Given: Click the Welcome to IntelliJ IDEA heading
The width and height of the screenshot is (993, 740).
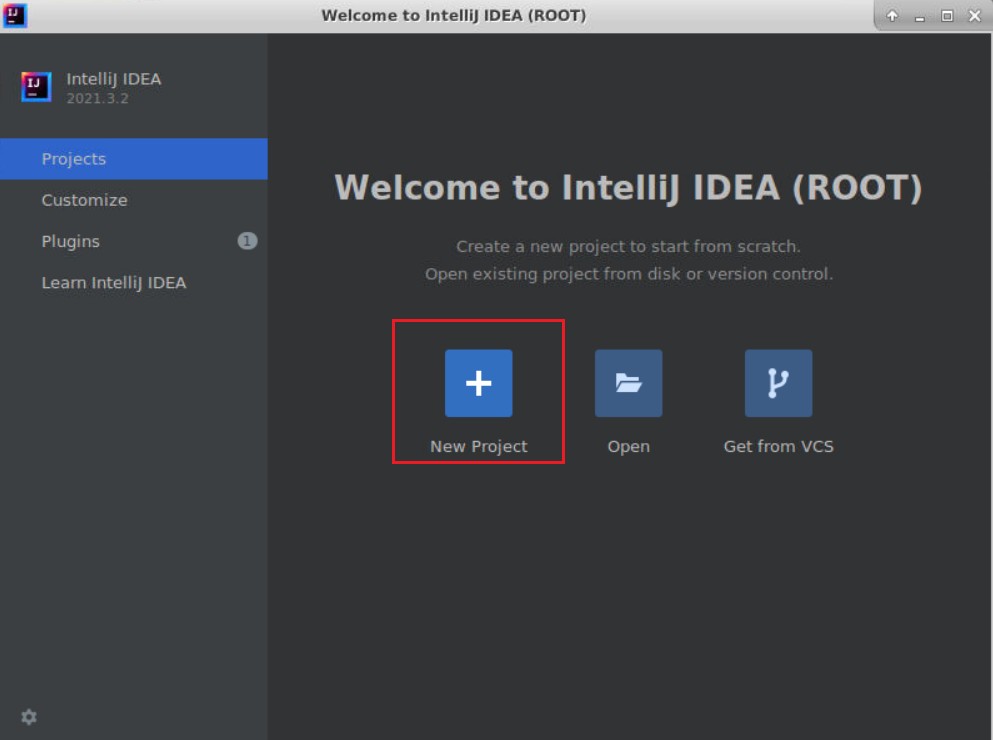Looking at the screenshot, I should pyautogui.click(x=628, y=188).
